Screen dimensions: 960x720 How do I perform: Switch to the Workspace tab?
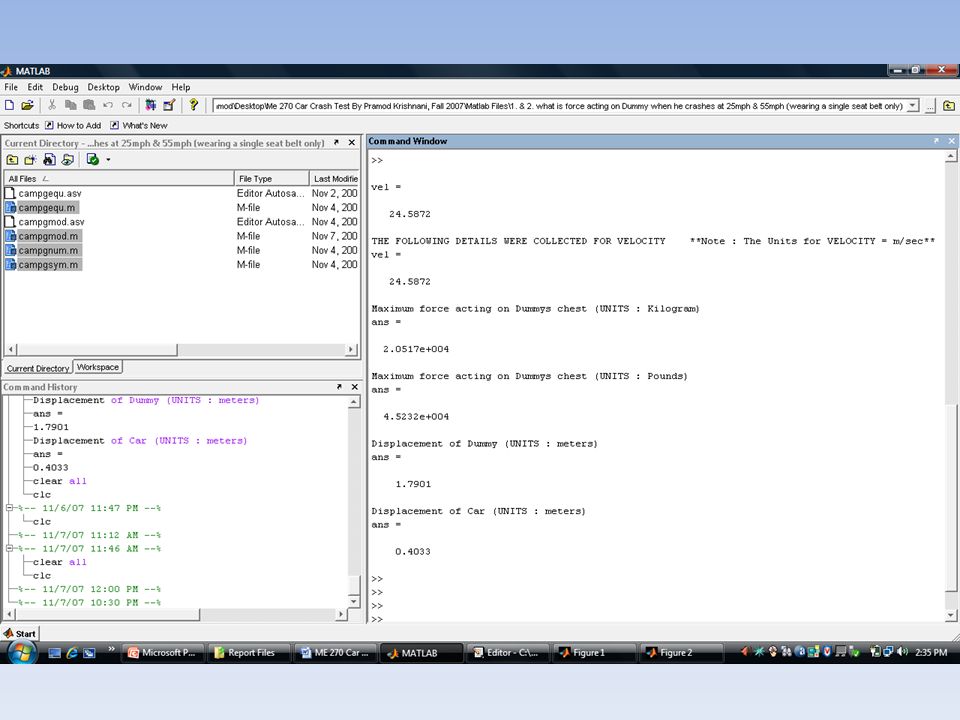98,367
